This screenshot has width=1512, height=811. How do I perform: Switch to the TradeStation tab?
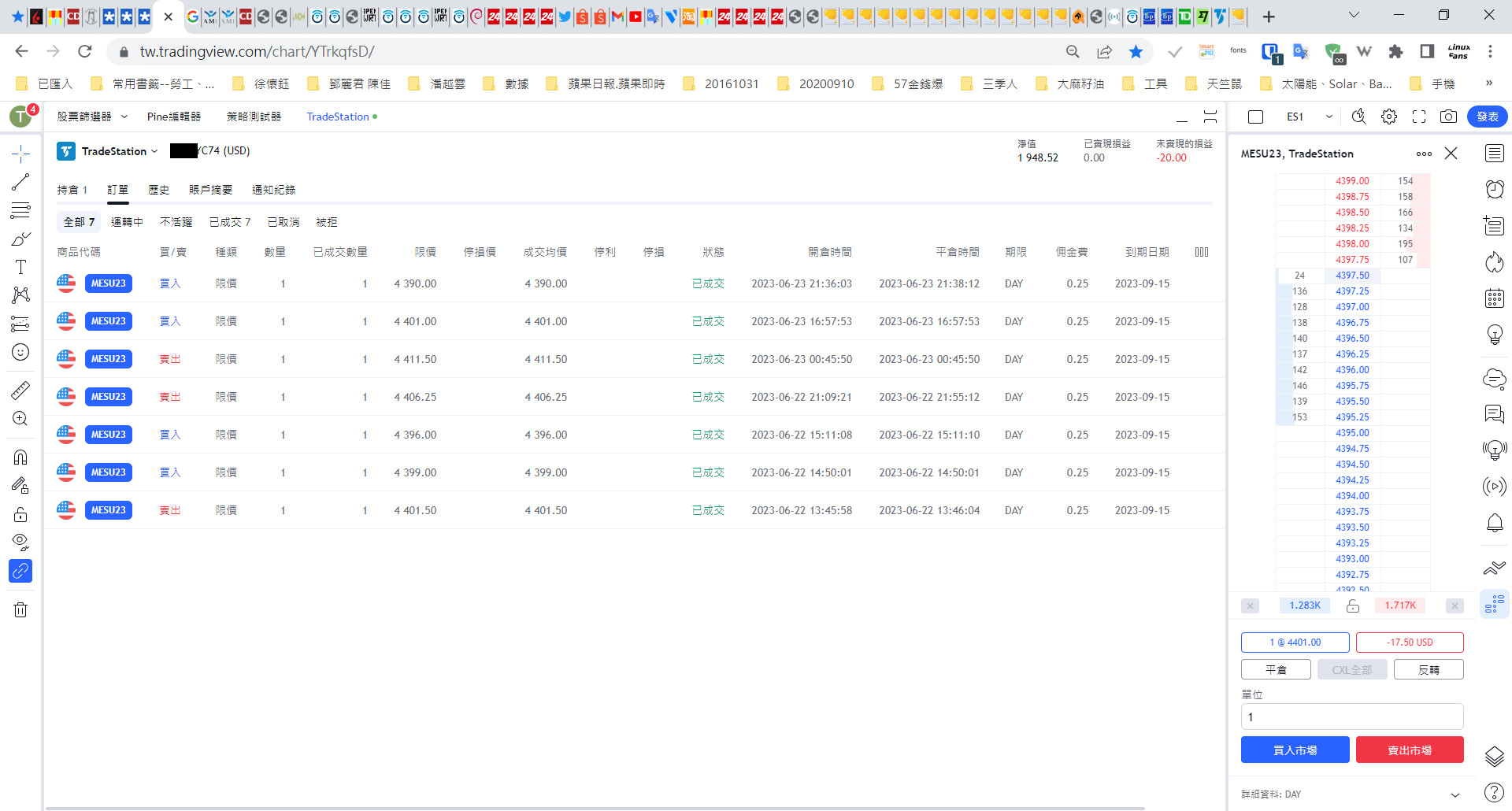338,117
